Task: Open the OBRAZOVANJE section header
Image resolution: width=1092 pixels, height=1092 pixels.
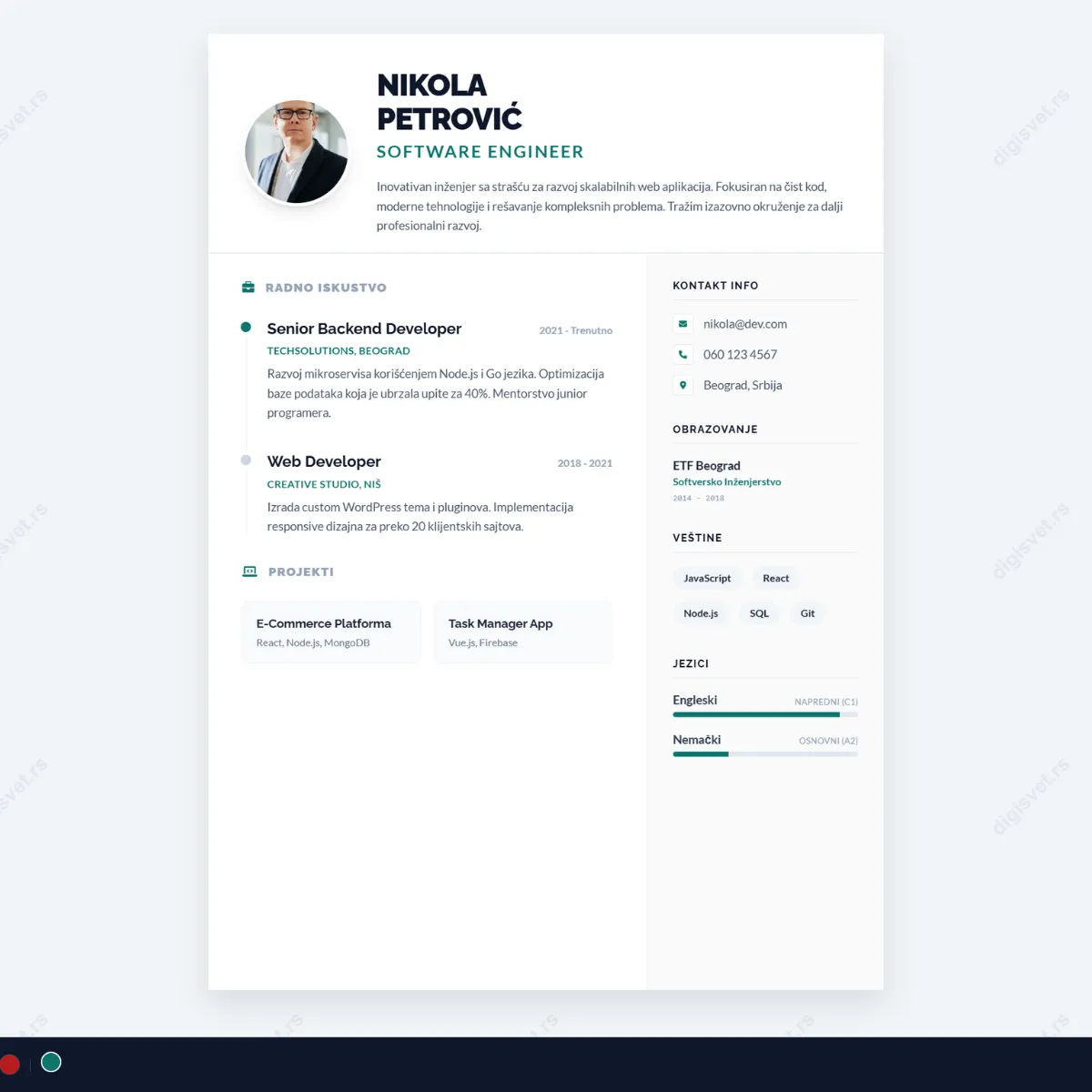Action: point(715,429)
